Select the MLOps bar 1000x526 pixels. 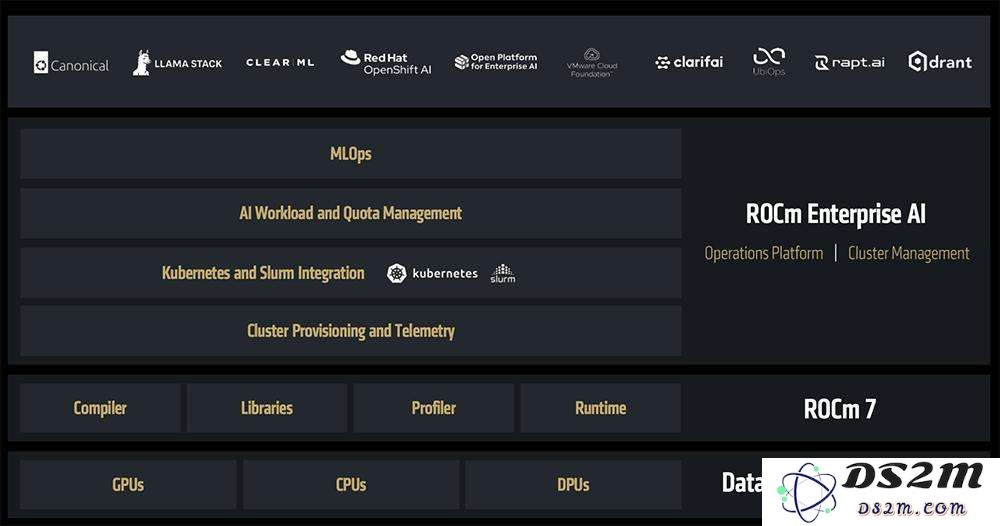[351, 154]
